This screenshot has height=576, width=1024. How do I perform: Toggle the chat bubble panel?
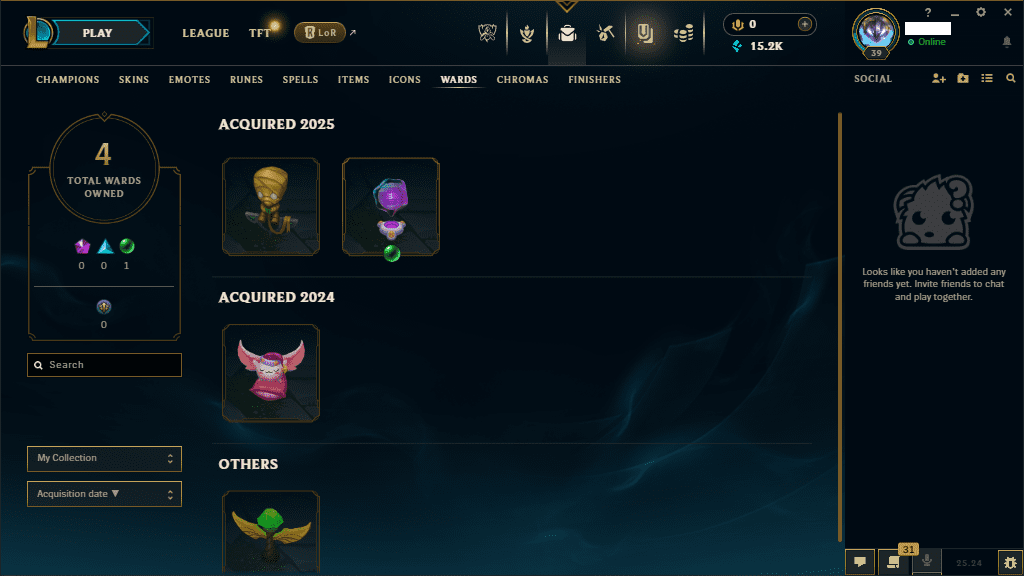point(860,562)
